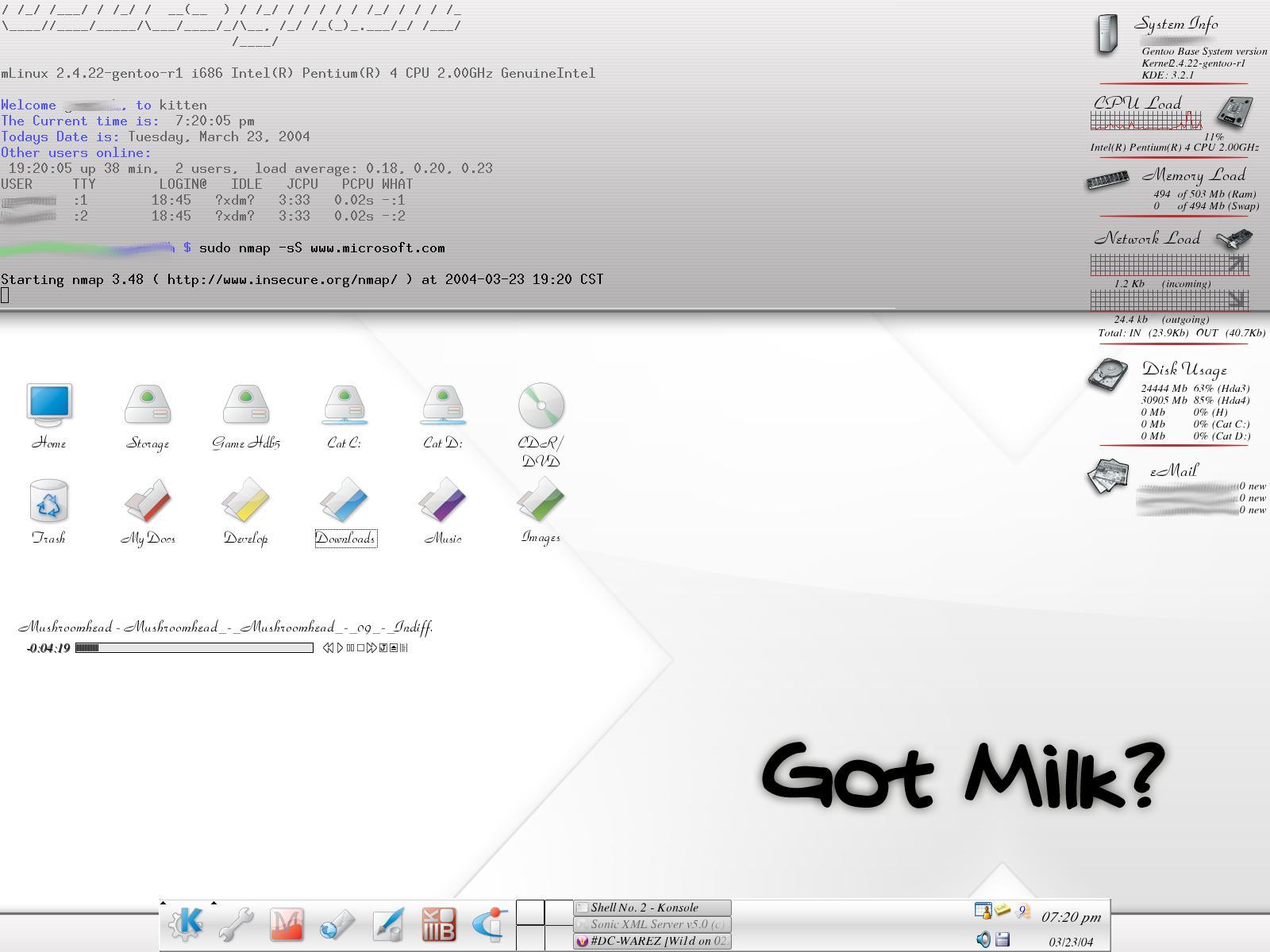Screen dimensions: 1270x952
Task: Click the sudo nmap command line text
Action: pyautogui.click(x=321, y=248)
